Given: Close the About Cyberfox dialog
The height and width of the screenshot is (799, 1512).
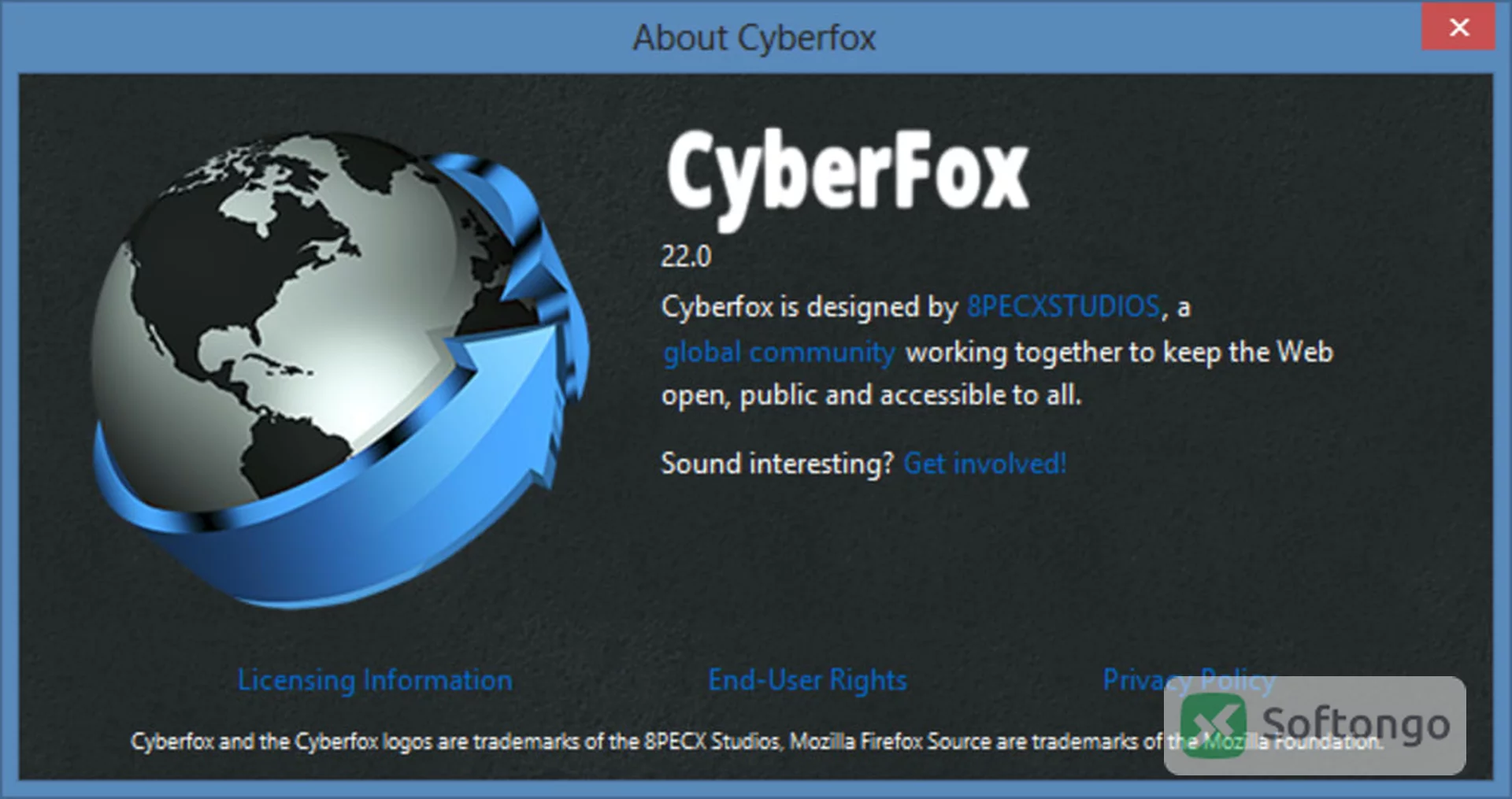Looking at the screenshot, I should point(1458,28).
